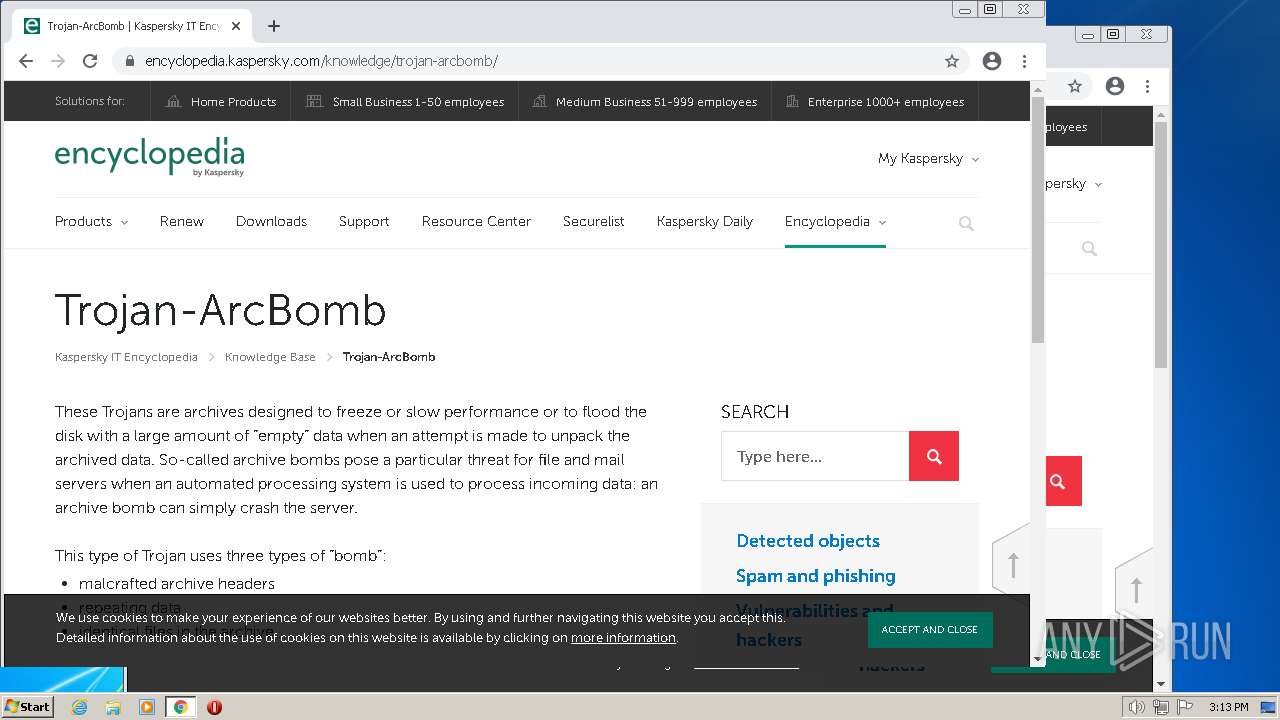The width and height of the screenshot is (1280, 720).
Task: Open the Support menu item
Action: [x=364, y=221]
